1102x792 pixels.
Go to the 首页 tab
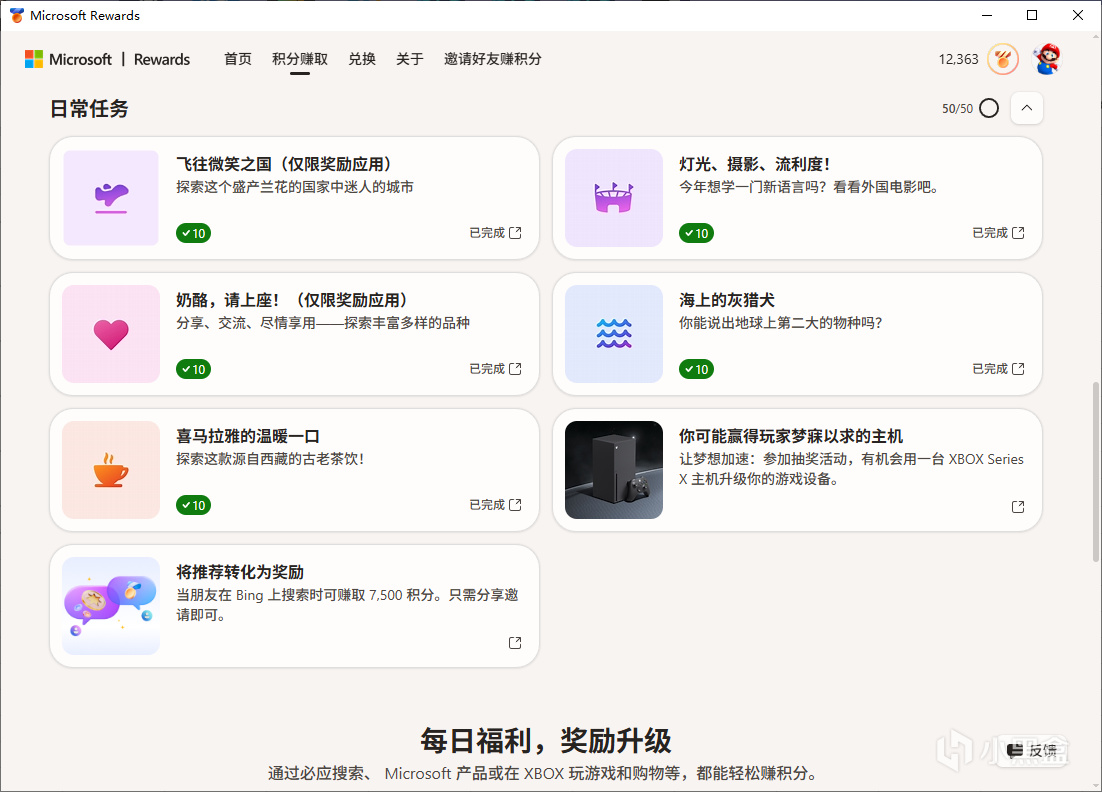point(238,59)
